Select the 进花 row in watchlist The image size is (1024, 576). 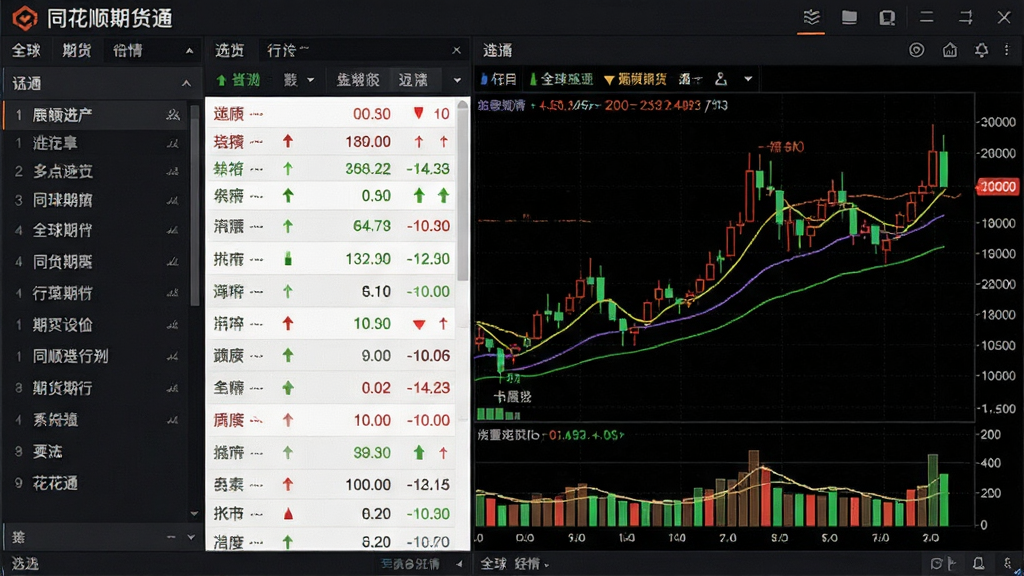point(95,143)
